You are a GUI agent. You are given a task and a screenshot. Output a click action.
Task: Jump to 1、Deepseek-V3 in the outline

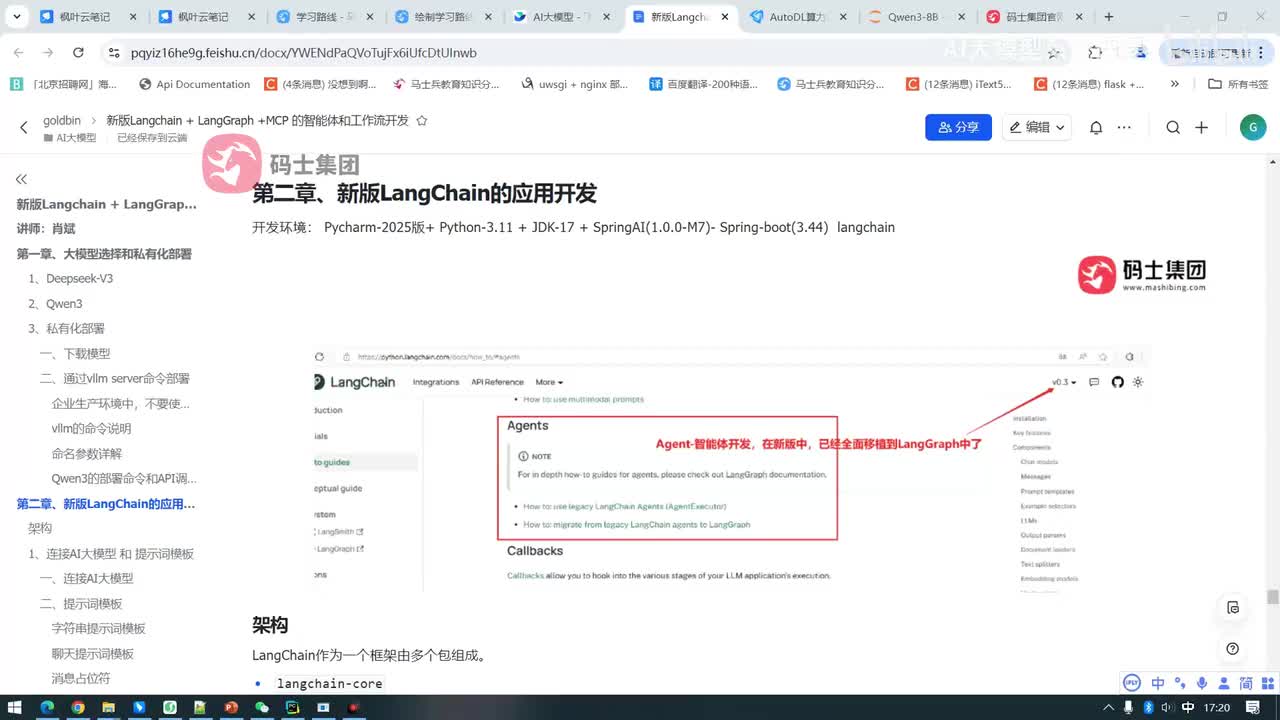[71, 278]
